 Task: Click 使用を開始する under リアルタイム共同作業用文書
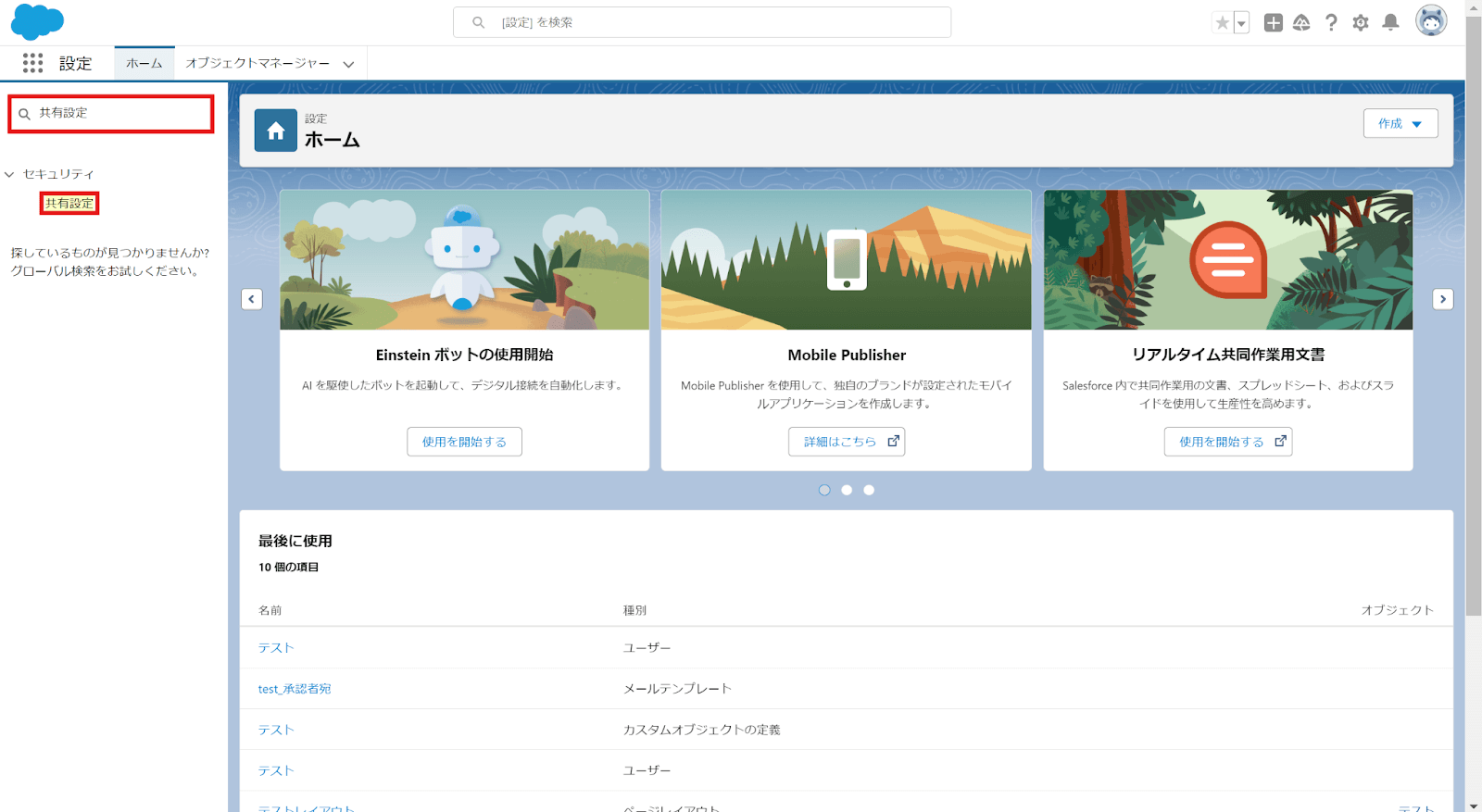coord(1228,442)
